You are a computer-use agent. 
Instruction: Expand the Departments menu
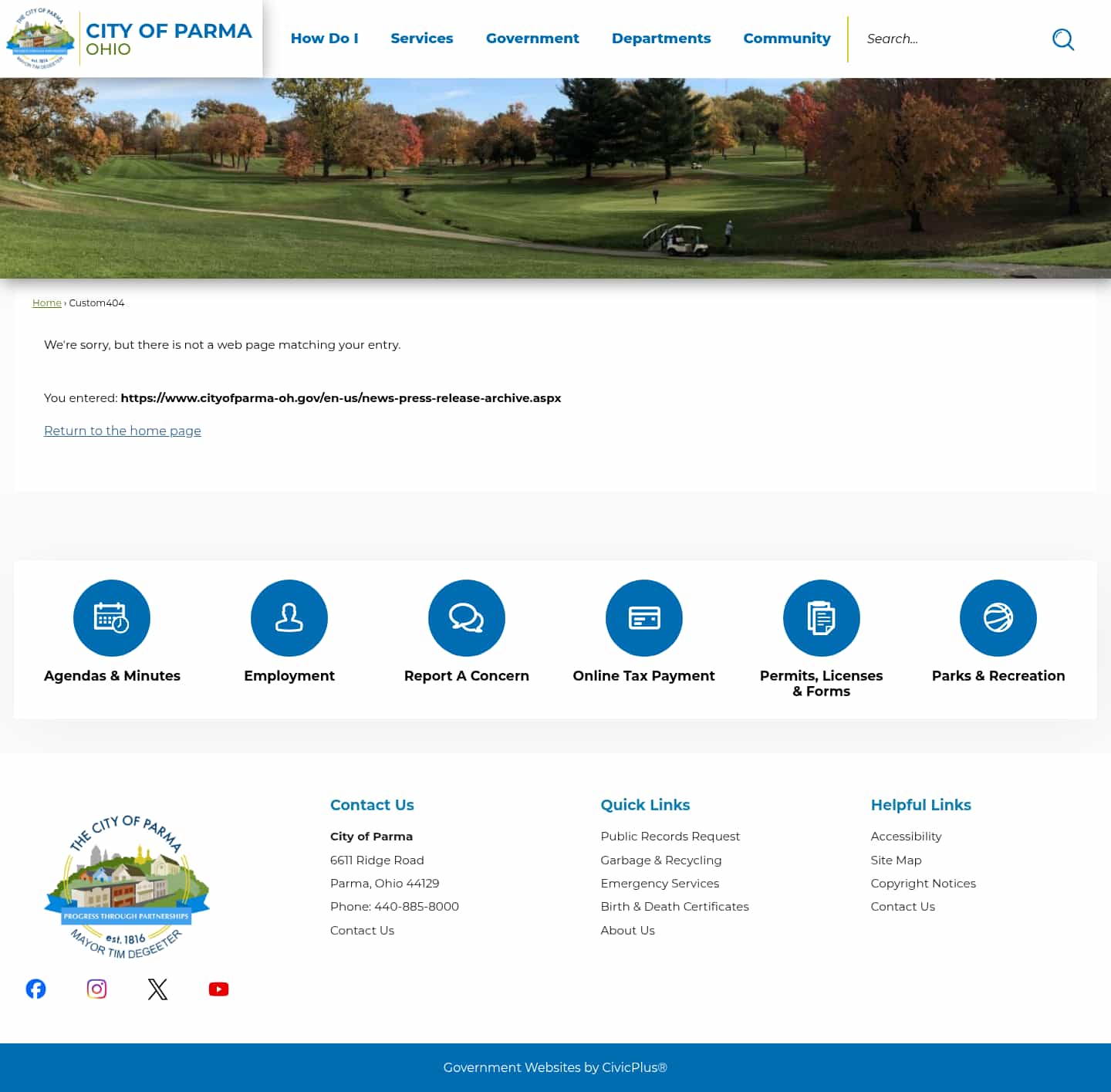pos(661,39)
